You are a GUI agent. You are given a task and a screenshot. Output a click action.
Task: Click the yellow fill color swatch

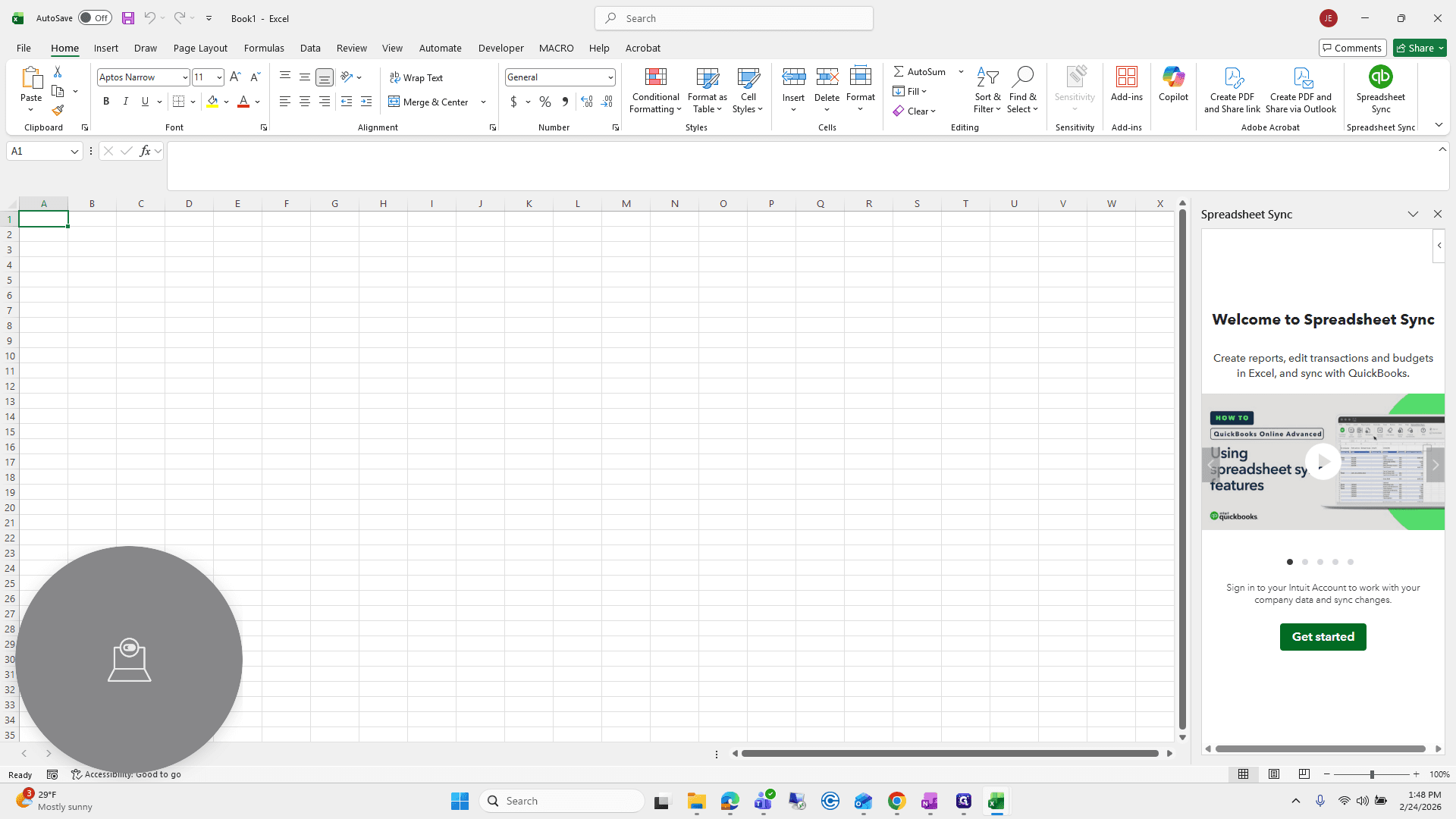point(212,102)
